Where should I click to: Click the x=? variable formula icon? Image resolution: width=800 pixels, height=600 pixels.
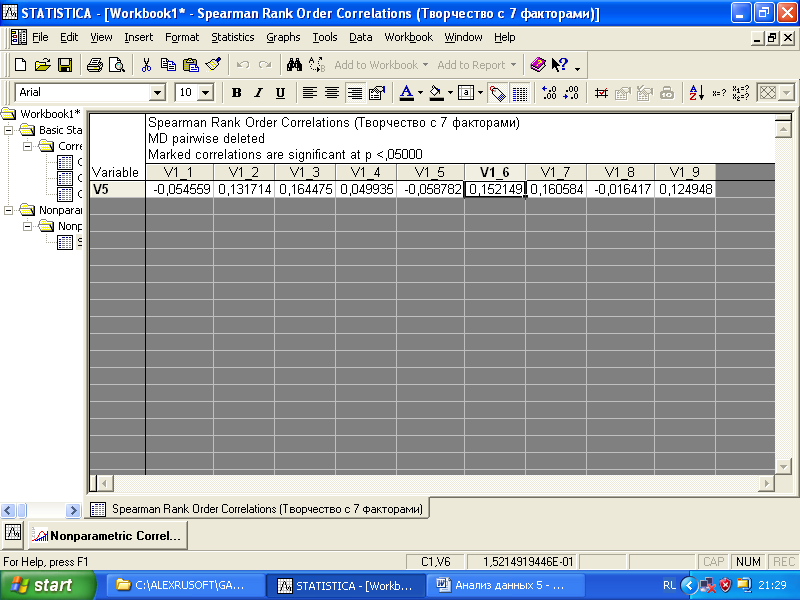coord(719,93)
